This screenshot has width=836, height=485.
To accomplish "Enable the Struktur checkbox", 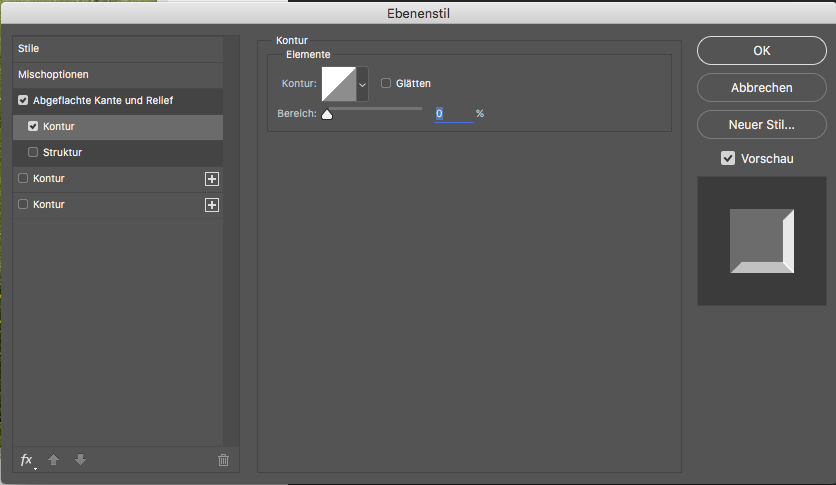I will (33, 152).
